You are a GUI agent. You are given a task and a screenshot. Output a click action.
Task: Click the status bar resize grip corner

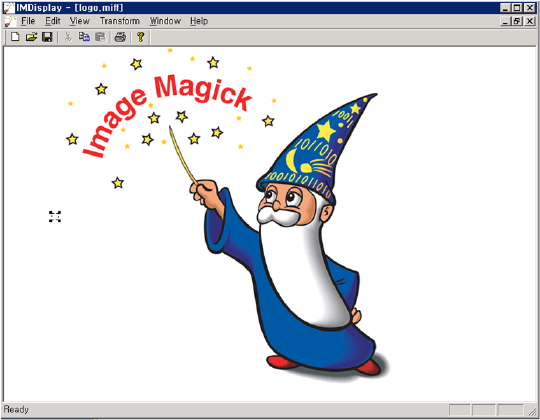[x=532, y=410]
